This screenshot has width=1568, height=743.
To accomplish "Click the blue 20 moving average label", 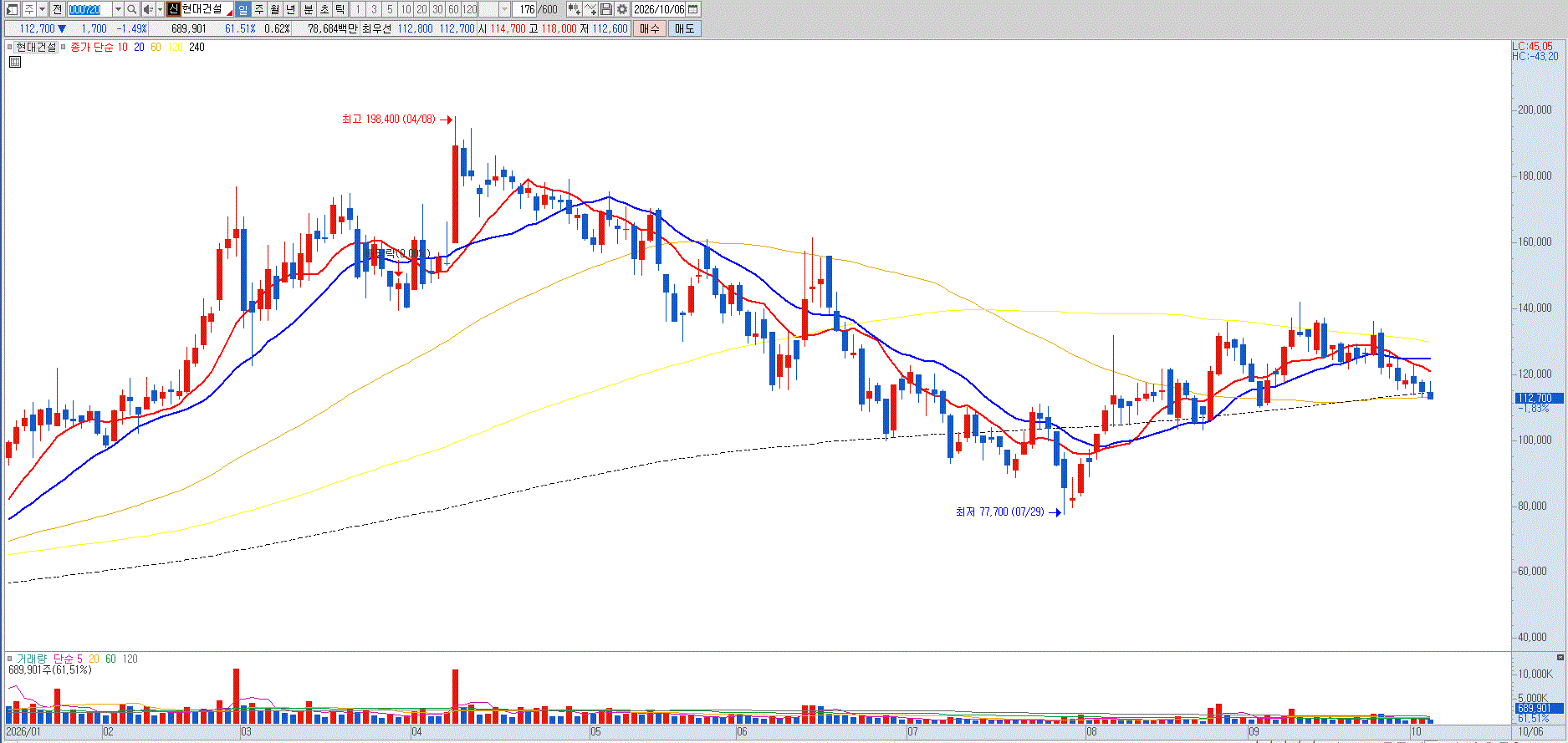I will click(x=139, y=48).
